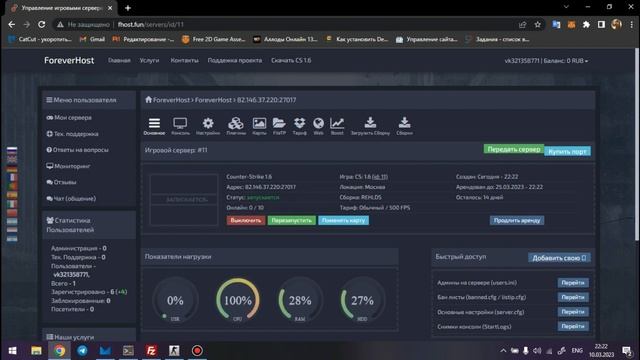Open the Тариф dropbox-style icon

(300, 126)
